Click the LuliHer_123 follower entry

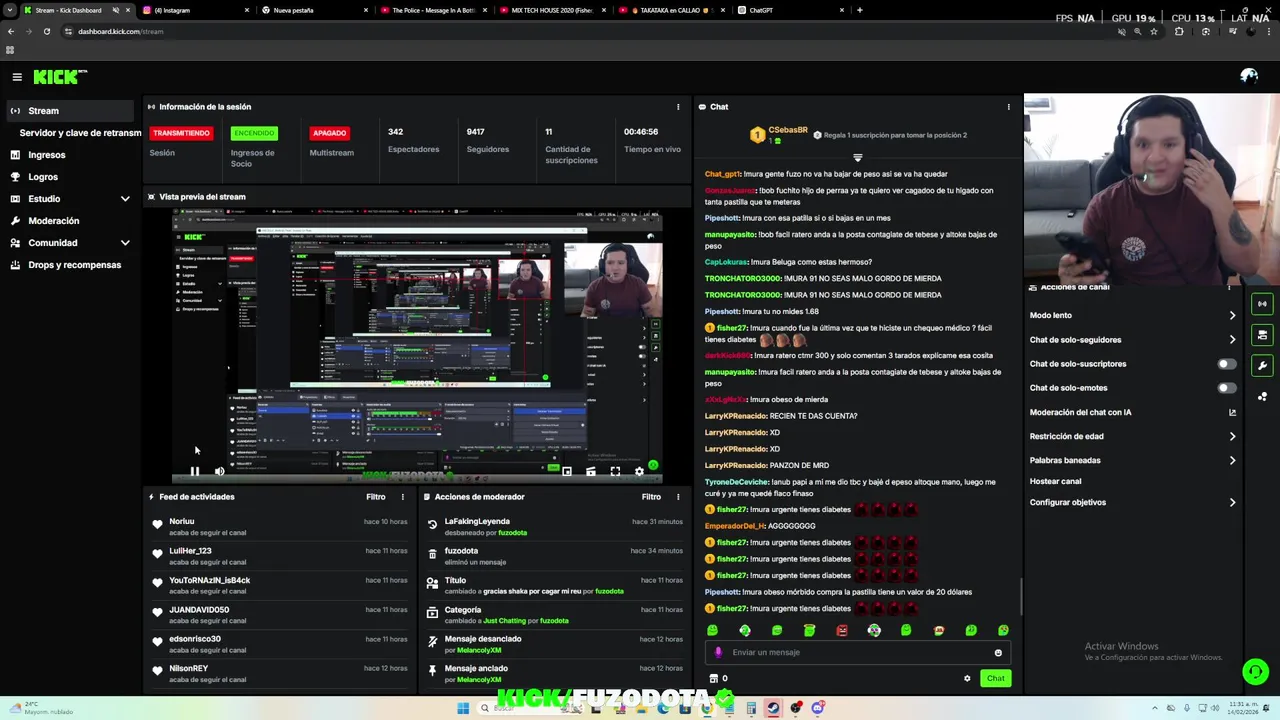coord(279,556)
